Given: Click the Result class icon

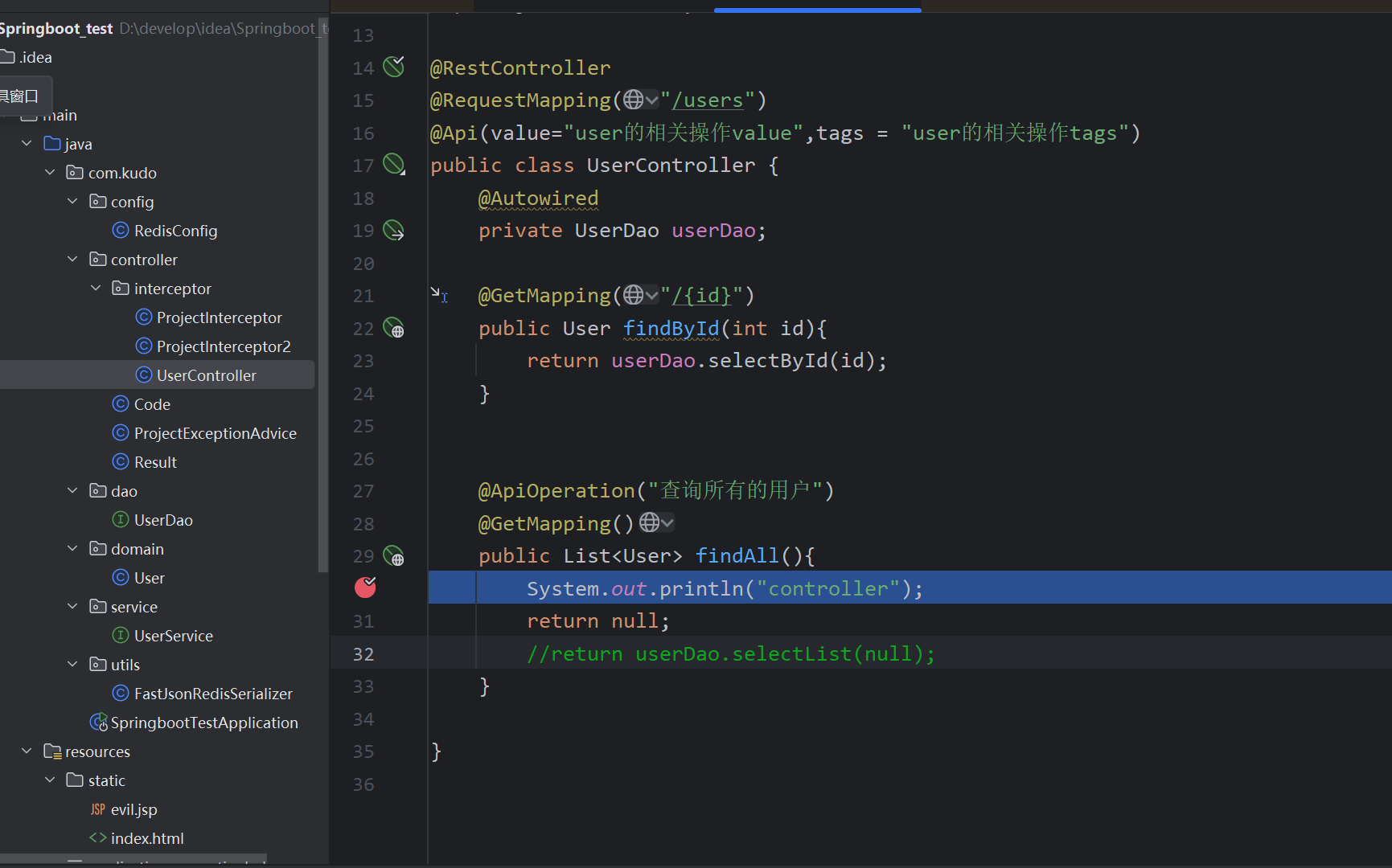Looking at the screenshot, I should click(x=121, y=462).
